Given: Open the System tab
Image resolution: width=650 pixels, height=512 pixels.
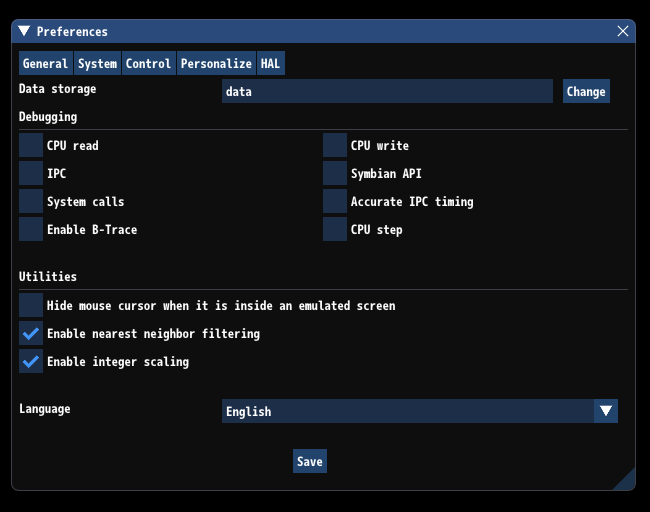Looking at the screenshot, I should [97, 63].
